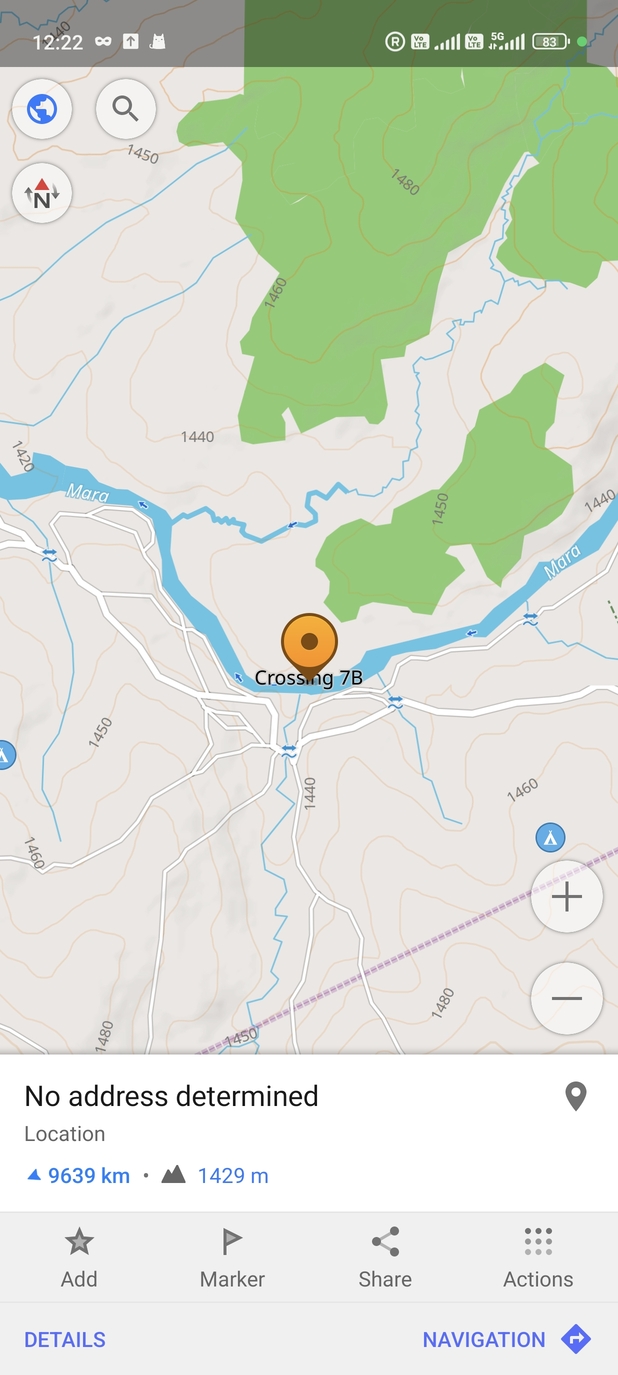Share this location
The height and width of the screenshot is (1375, 618).
click(385, 1257)
